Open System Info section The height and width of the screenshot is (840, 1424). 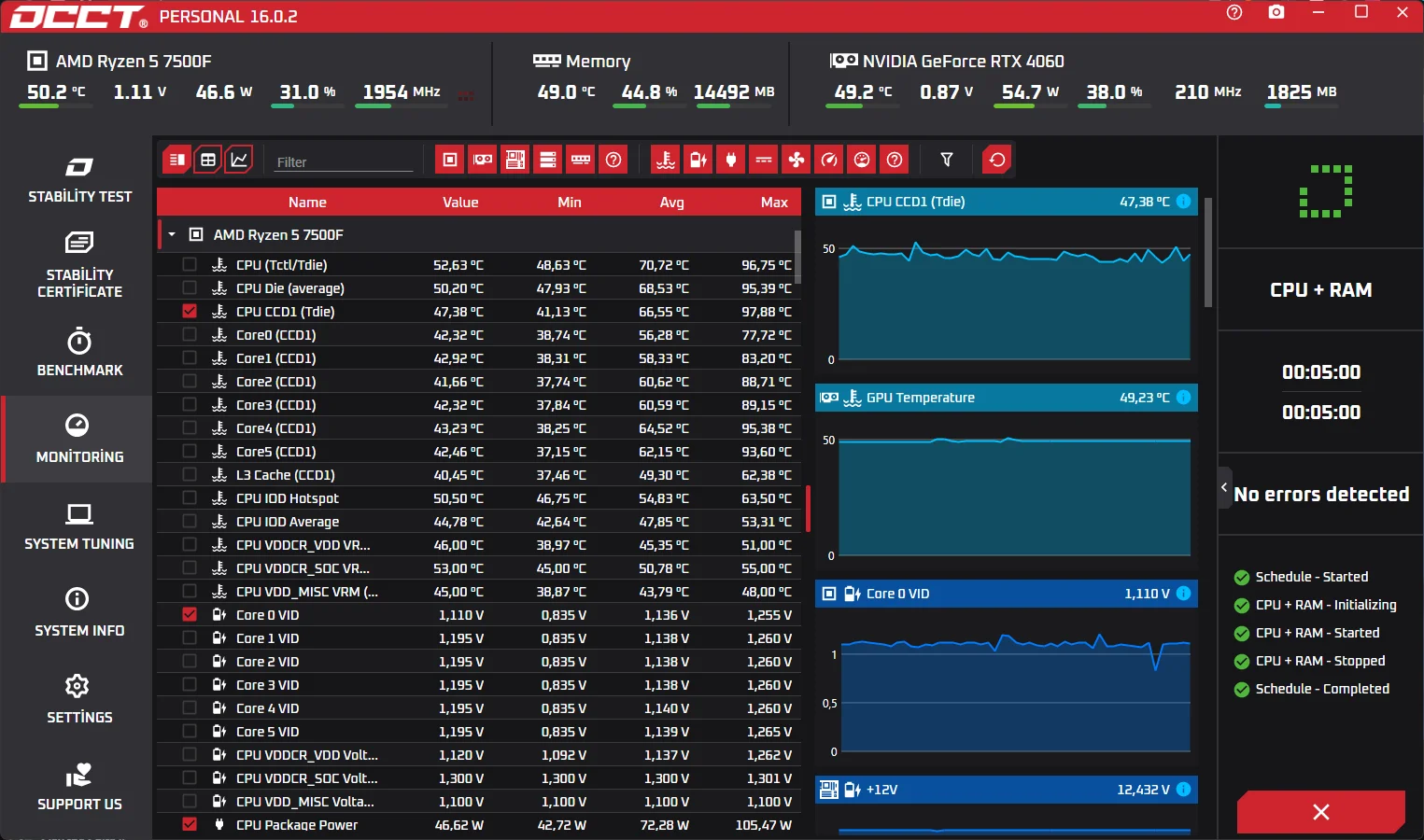click(79, 613)
